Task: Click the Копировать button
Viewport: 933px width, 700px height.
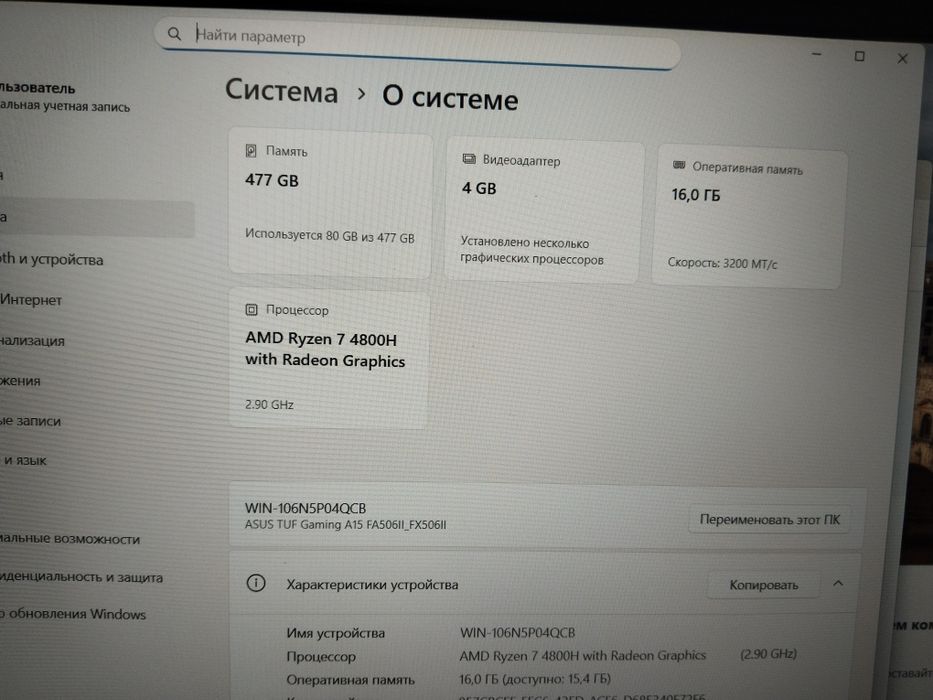Action: click(763, 585)
